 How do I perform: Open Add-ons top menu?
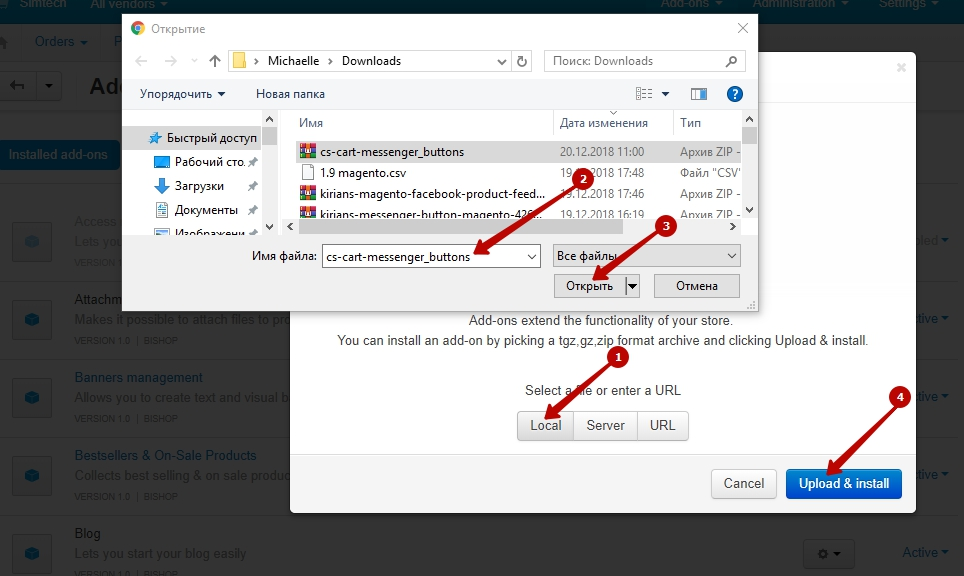click(691, 4)
